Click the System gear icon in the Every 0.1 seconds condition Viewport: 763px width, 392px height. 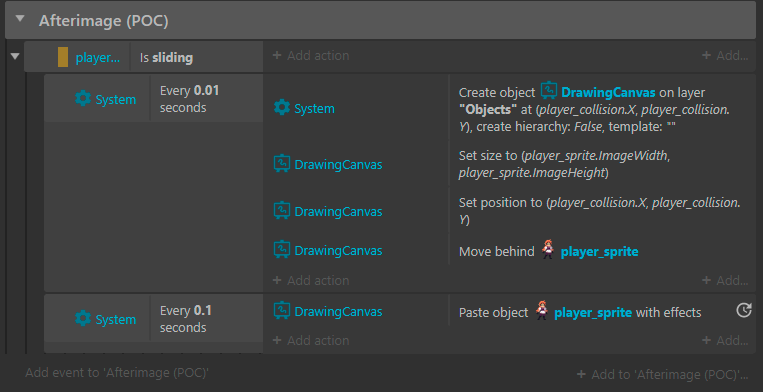point(83,319)
